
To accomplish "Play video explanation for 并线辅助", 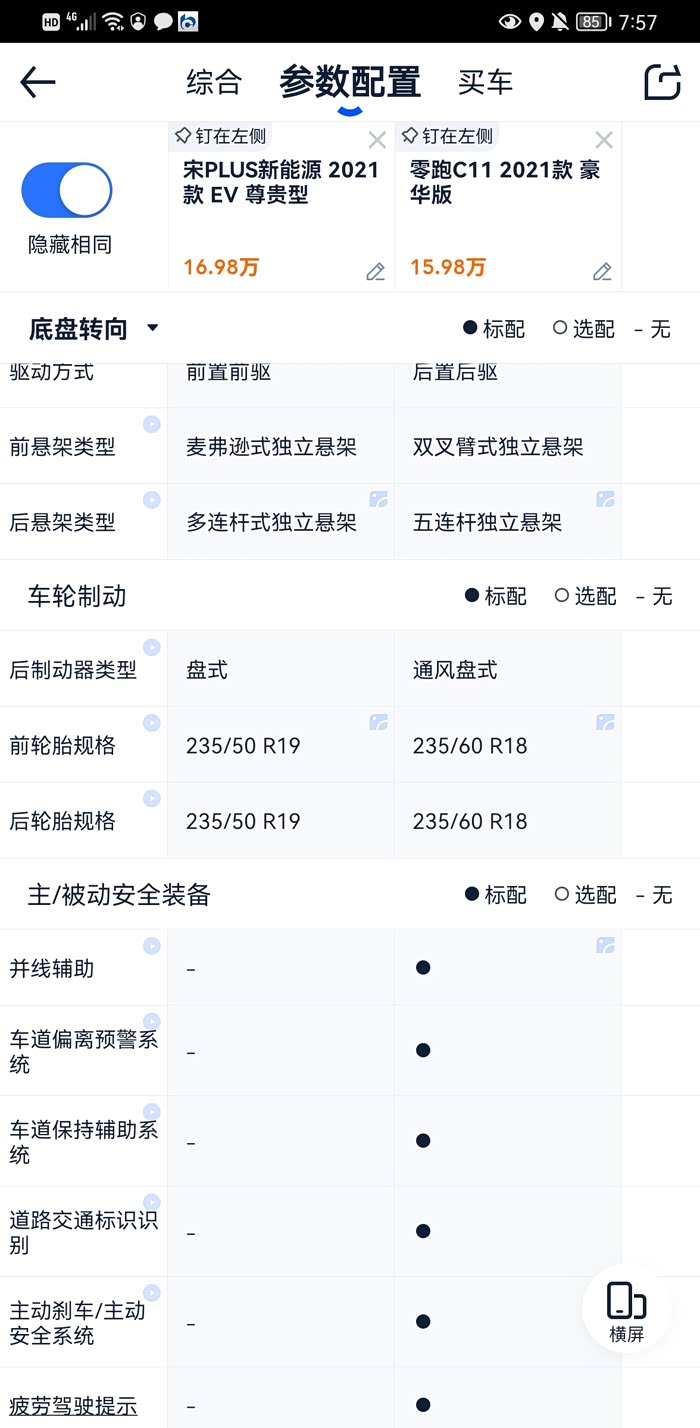I will coord(151,945).
